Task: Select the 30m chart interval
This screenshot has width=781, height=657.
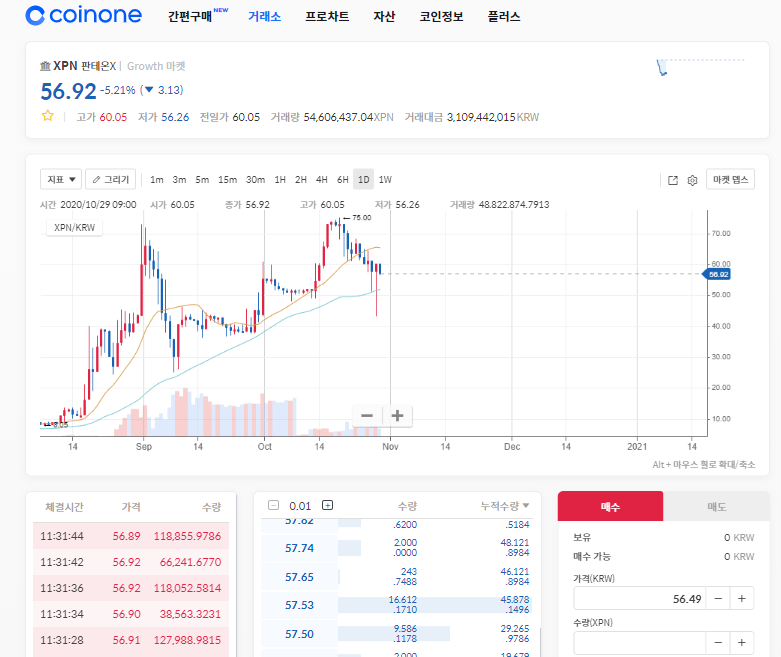Action: [x=256, y=179]
